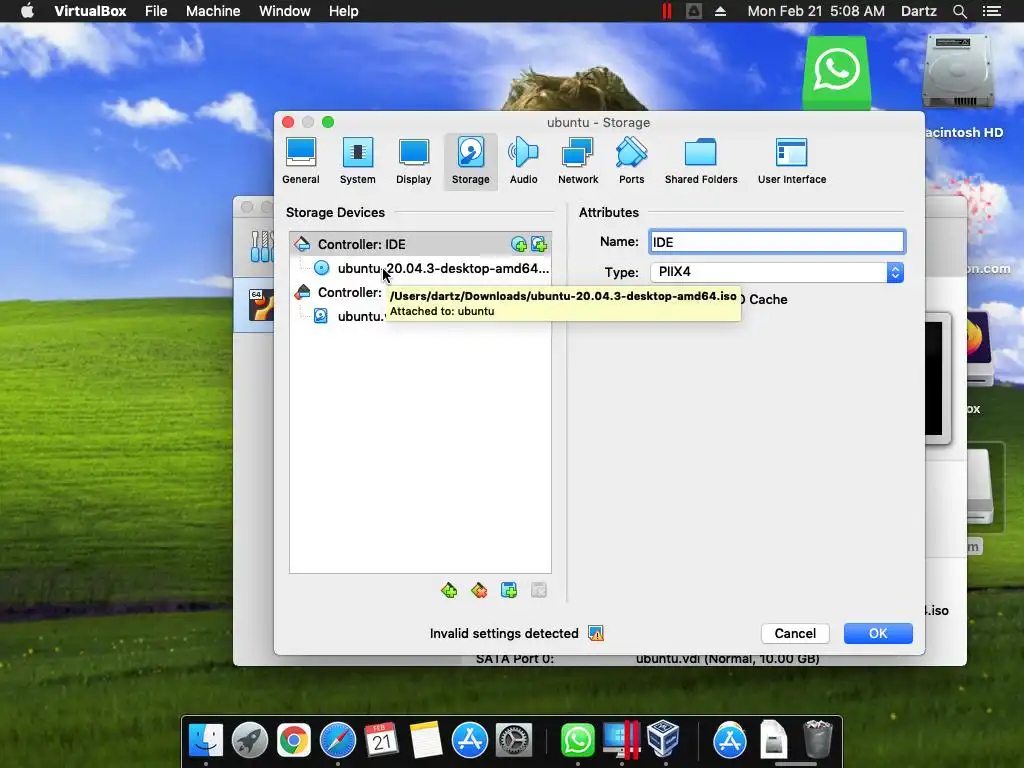Open Calendar from the Dock
Image resolution: width=1024 pixels, height=768 pixels.
(x=381, y=741)
